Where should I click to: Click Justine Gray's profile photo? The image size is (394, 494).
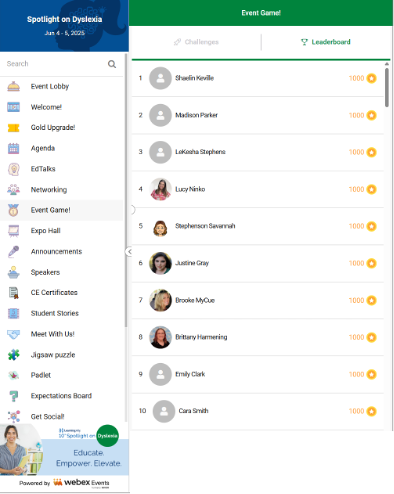(x=160, y=263)
